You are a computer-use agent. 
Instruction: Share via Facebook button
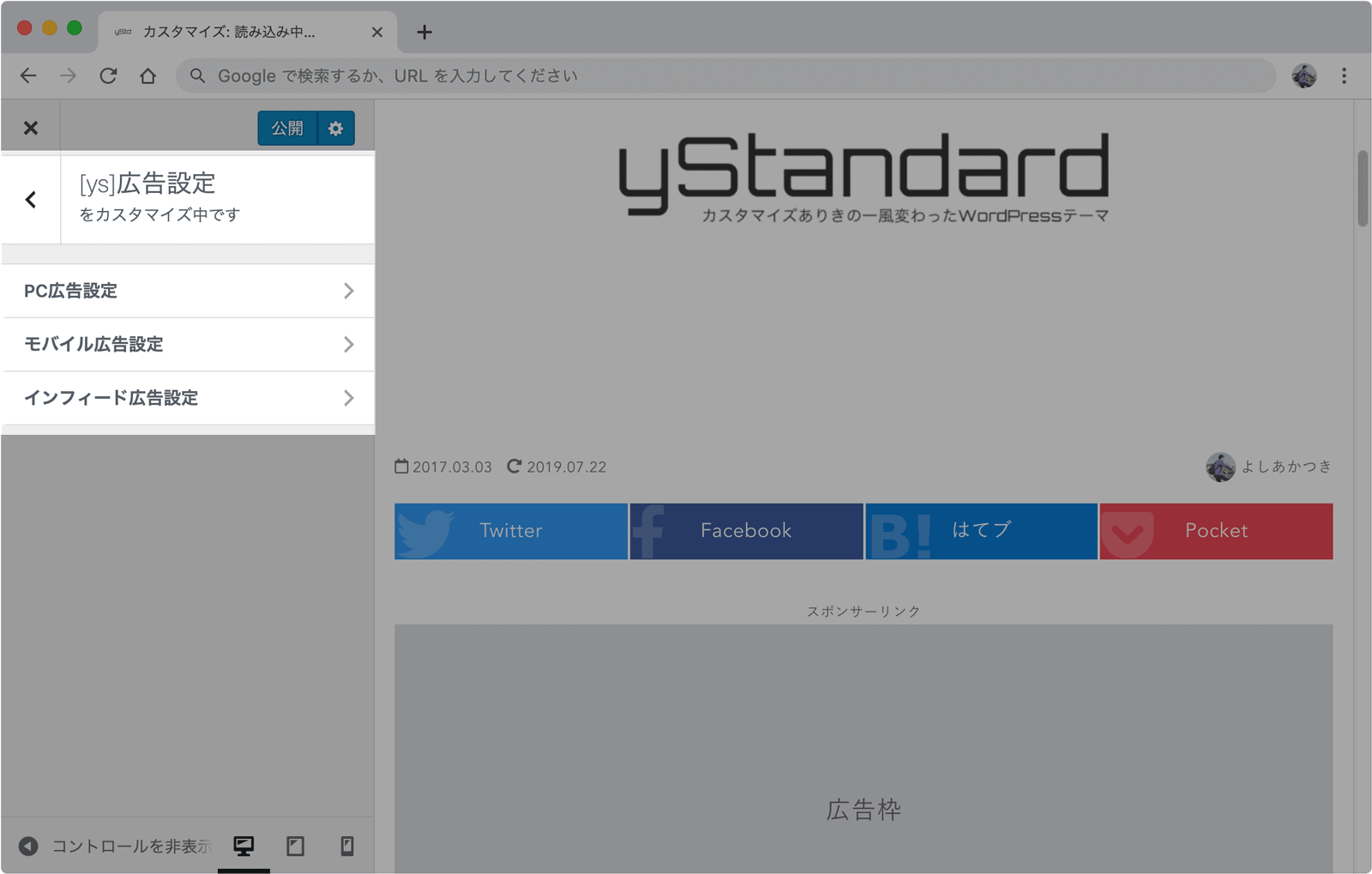746,531
